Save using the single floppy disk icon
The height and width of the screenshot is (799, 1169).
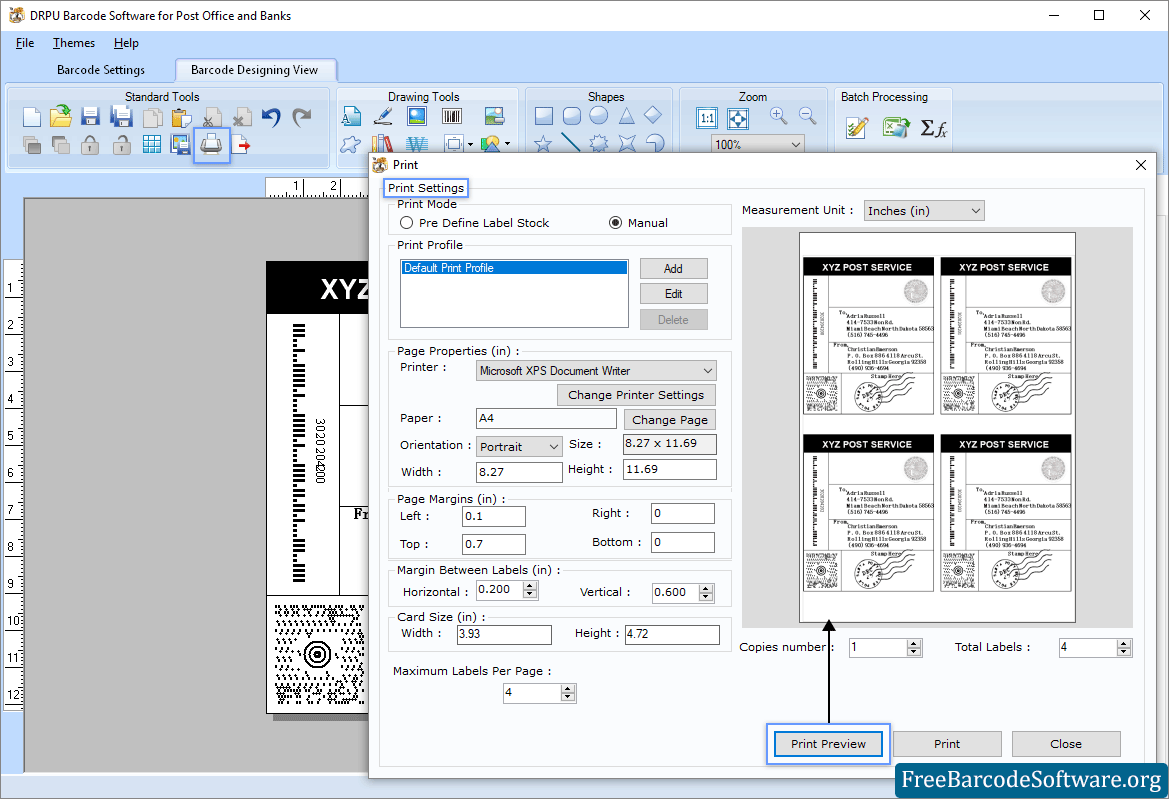coord(90,116)
